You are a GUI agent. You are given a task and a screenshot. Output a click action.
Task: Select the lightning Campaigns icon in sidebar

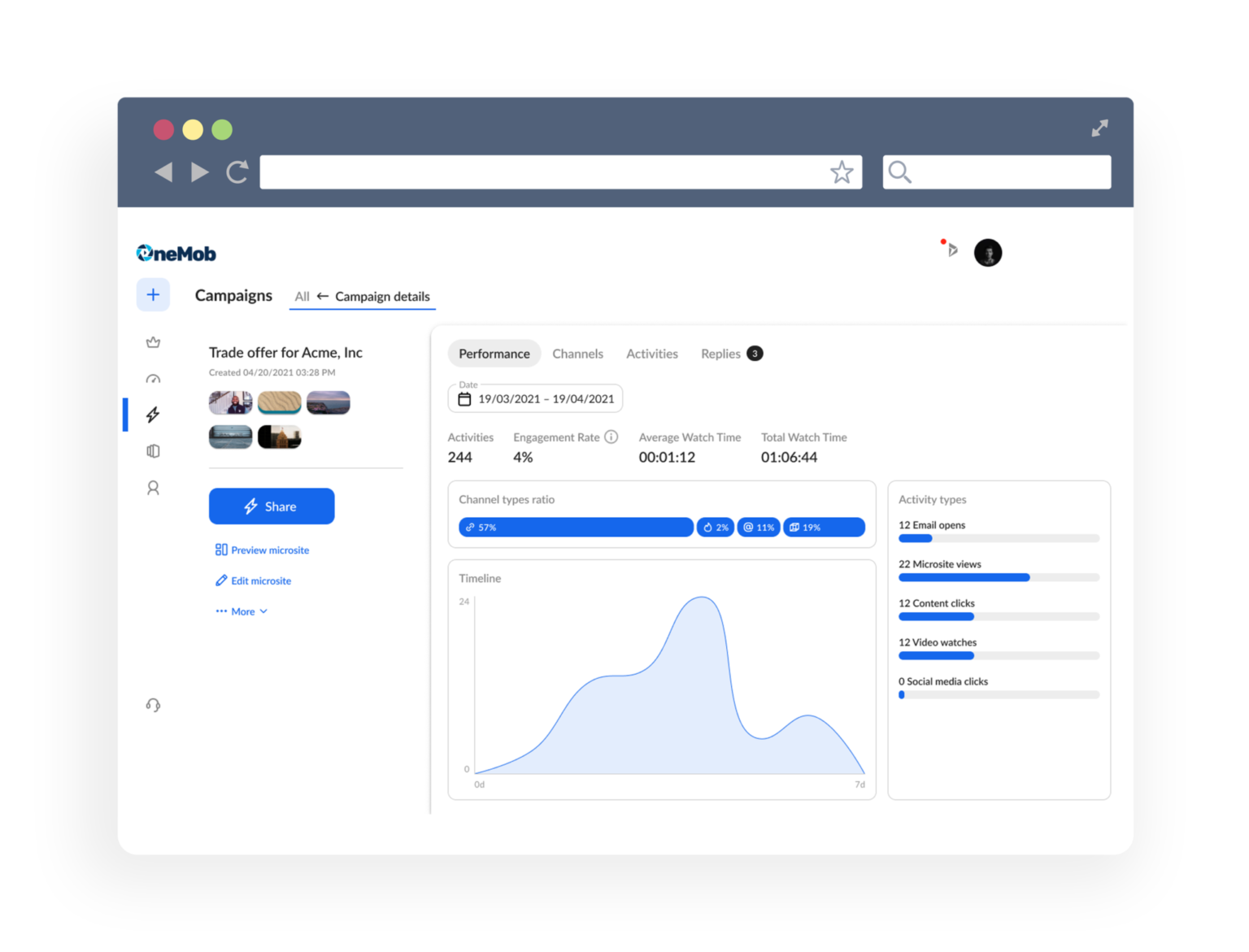[153, 415]
